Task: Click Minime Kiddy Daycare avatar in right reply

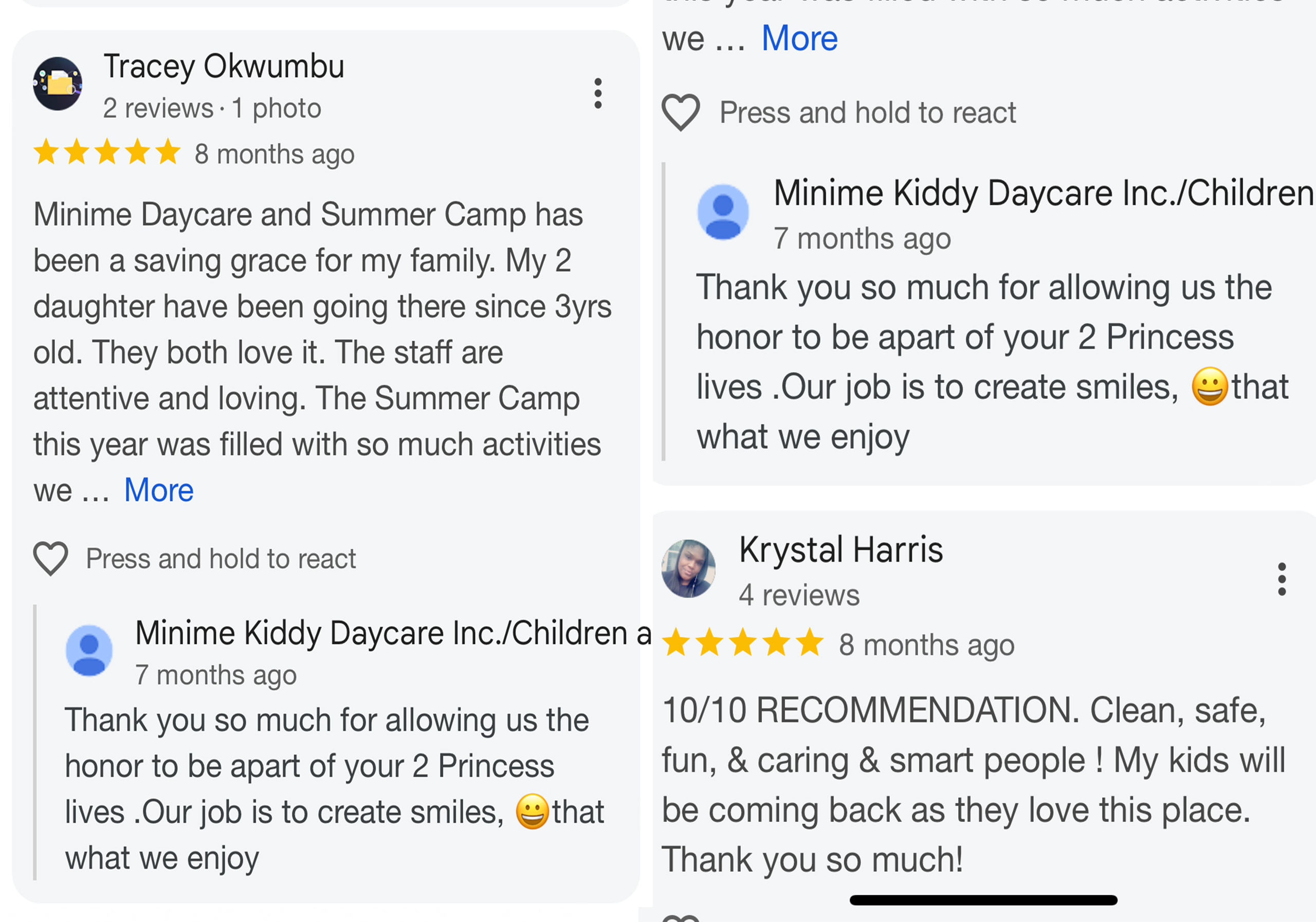Action: [x=723, y=212]
